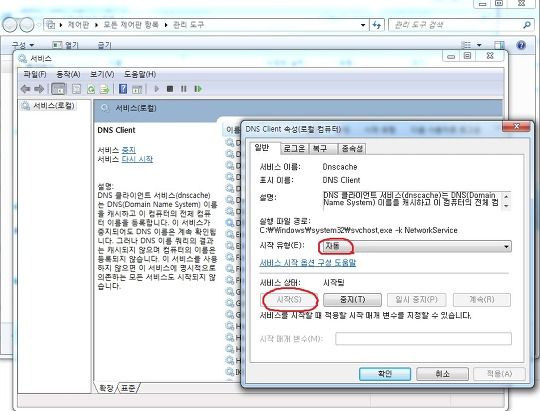
Task: Click the Start Service play icon
Action: tap(156, 89)
